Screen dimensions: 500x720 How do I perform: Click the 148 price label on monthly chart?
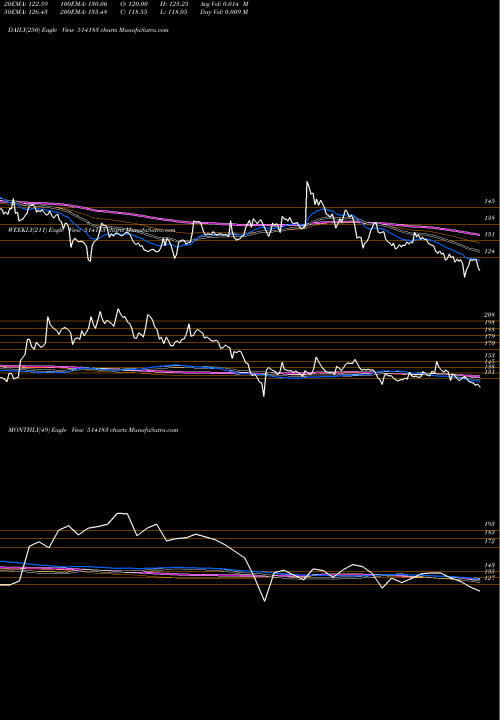pyautogui.click(x=489, y=565)
